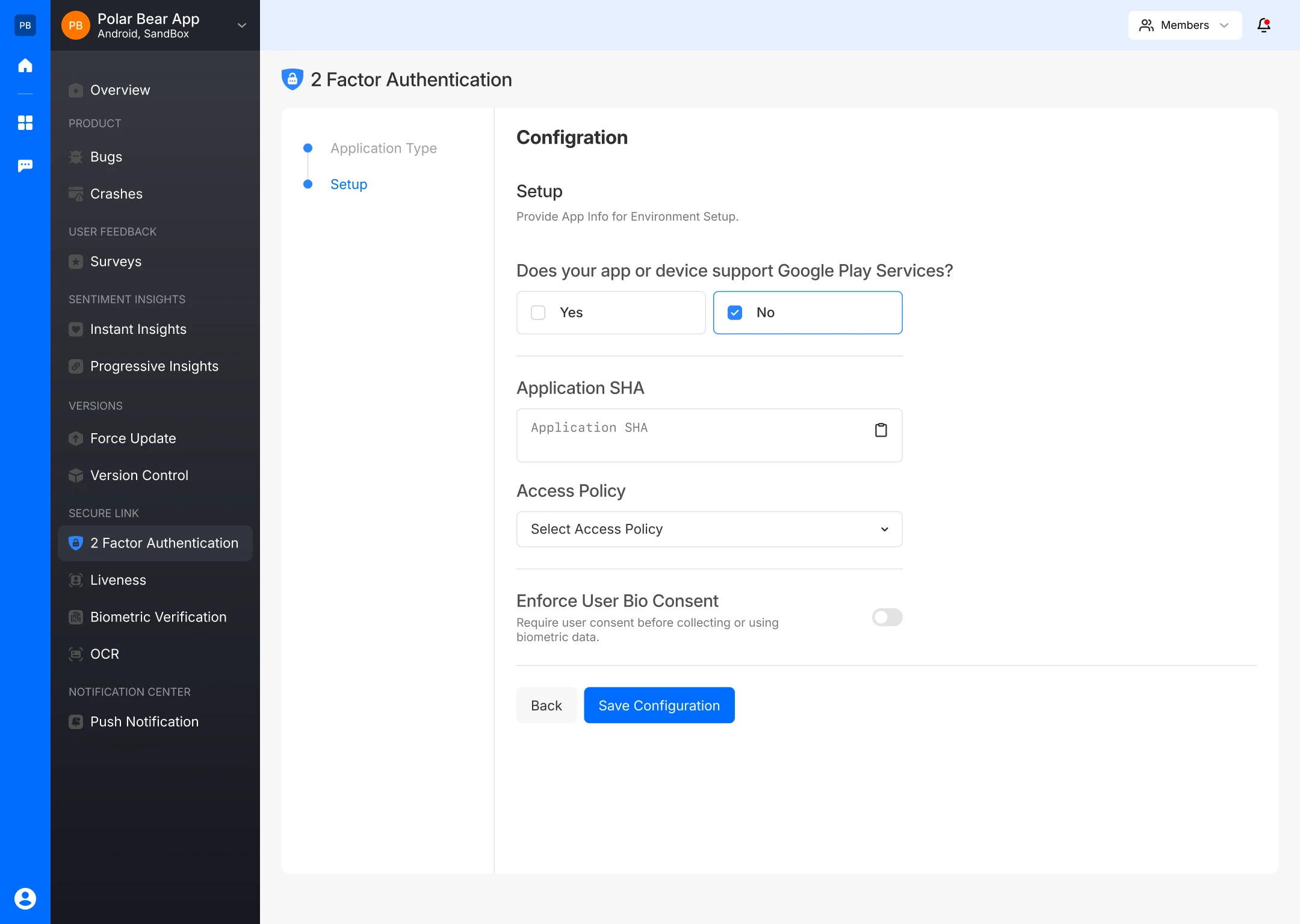
Task: Click the home icon in left rail
Action: tap(25, 65)
